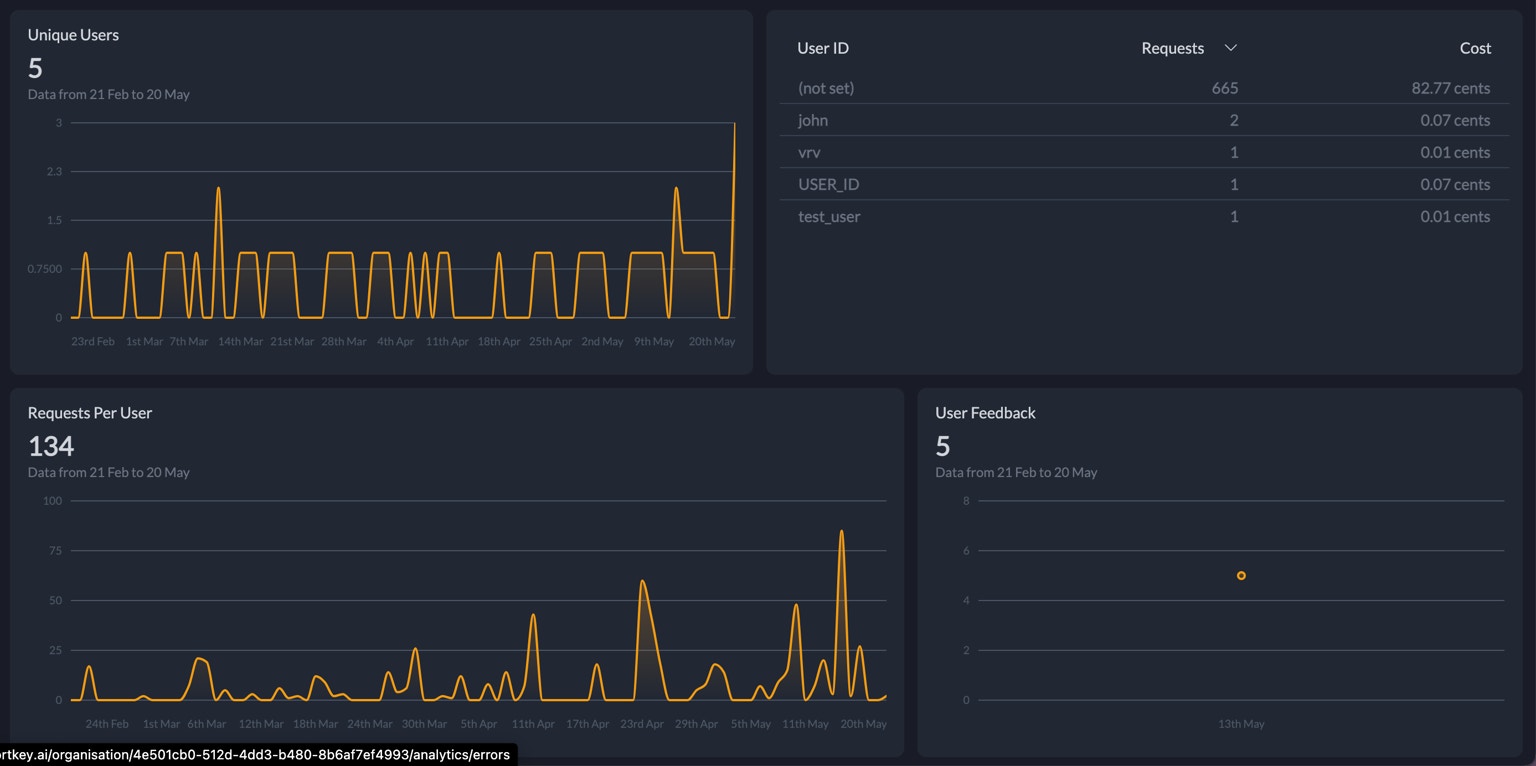The width and height of the screenshot is (1536, 766).
Task: Open the test_user table row
Action: (x=1144, y=216)
